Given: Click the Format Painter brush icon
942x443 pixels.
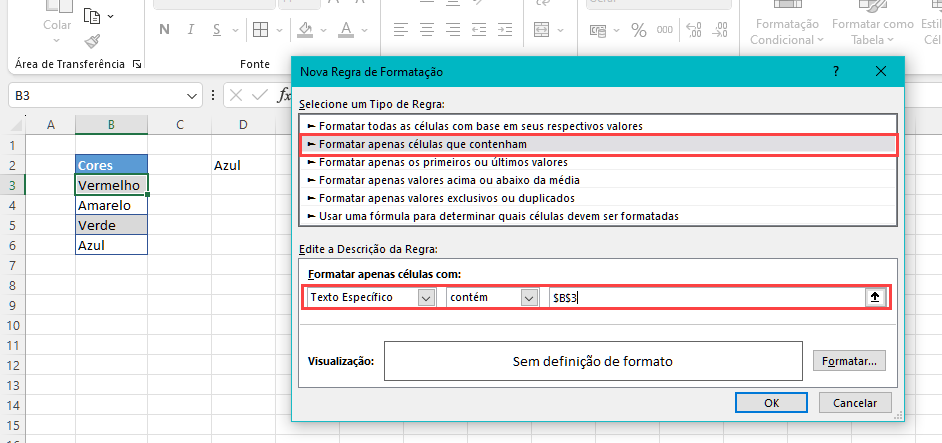Looking at the screenshot, I should point(92,41).
